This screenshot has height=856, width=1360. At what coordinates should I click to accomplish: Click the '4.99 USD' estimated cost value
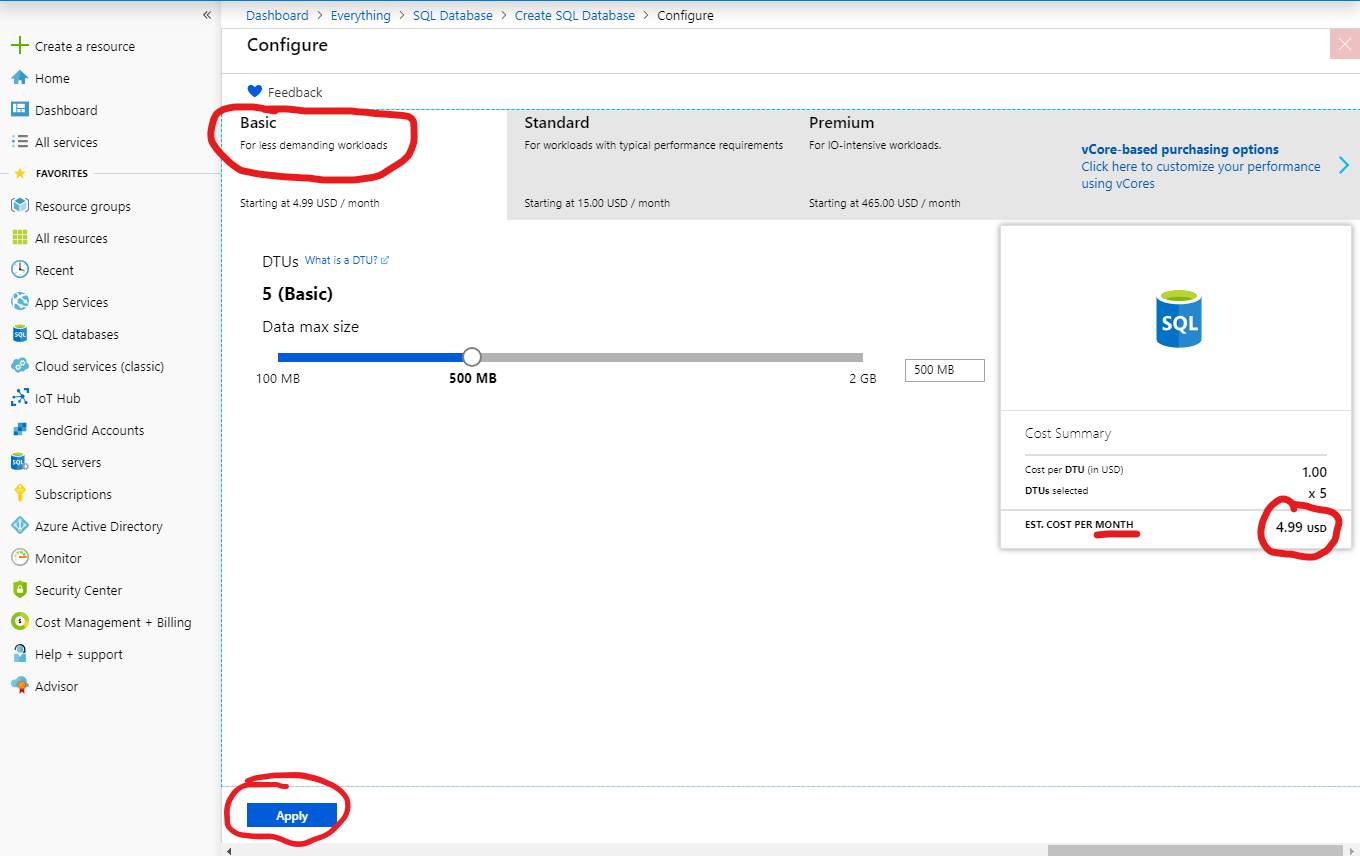pyautogui.click(x=1301, y=527)
